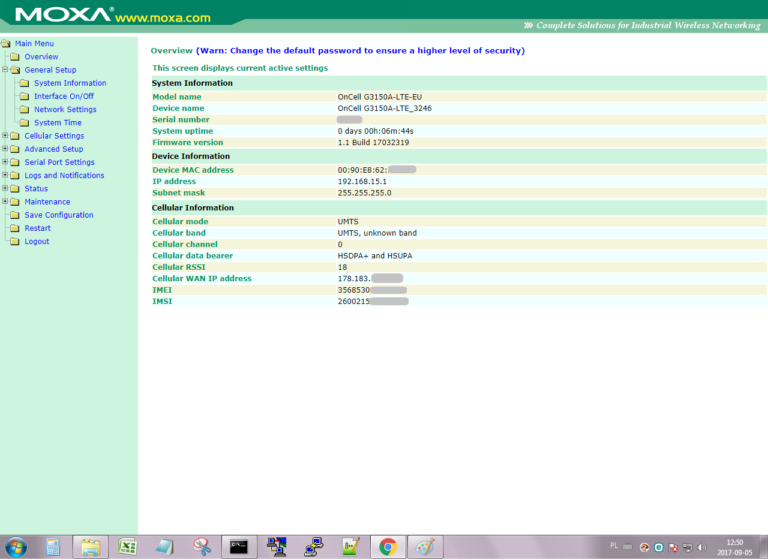768x560 pixels.
Task: Click the volume speaker tray icon
Action: (x=702, y=547)
